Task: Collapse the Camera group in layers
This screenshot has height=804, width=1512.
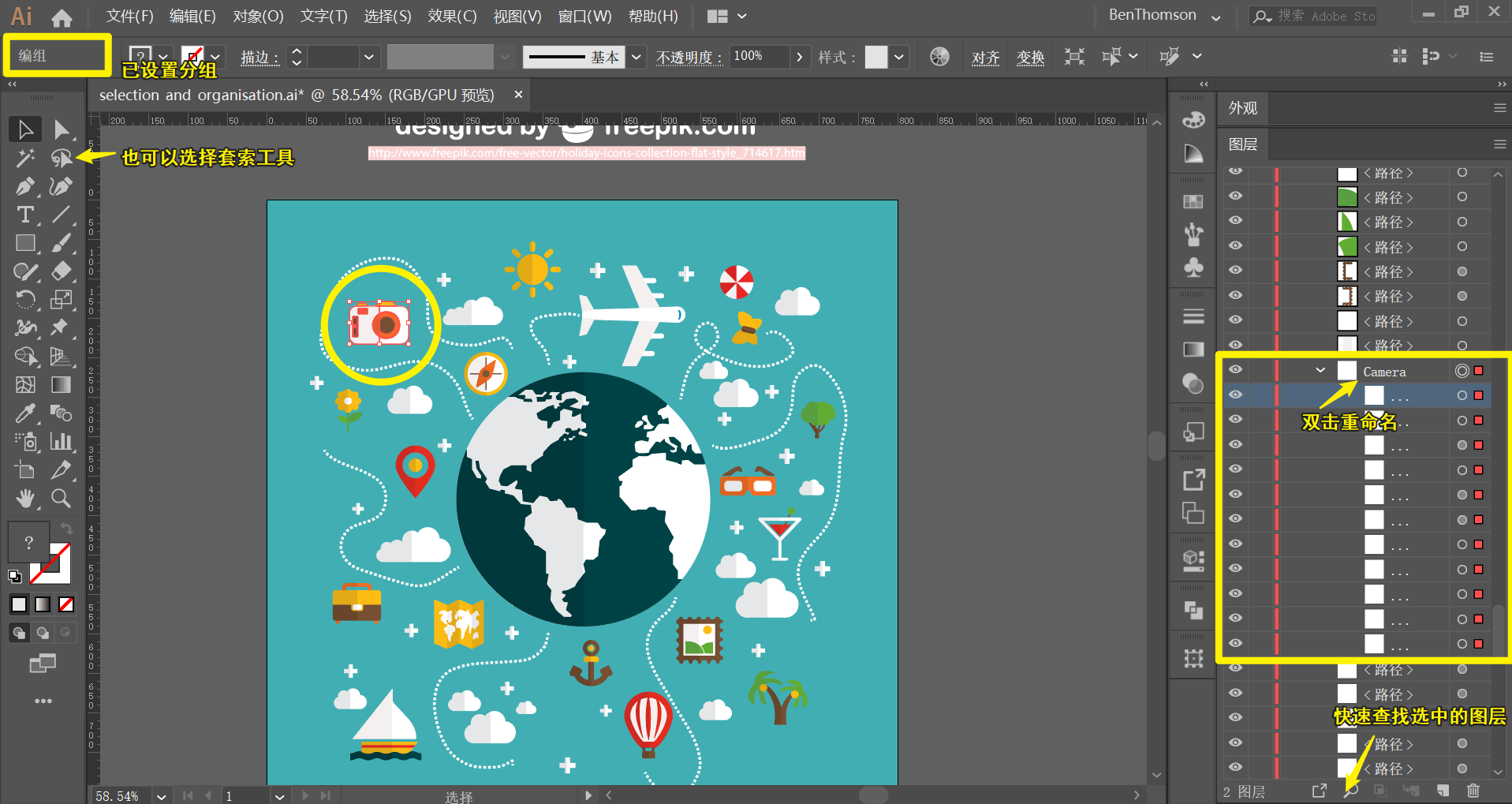Action: tap(1320, 371)
